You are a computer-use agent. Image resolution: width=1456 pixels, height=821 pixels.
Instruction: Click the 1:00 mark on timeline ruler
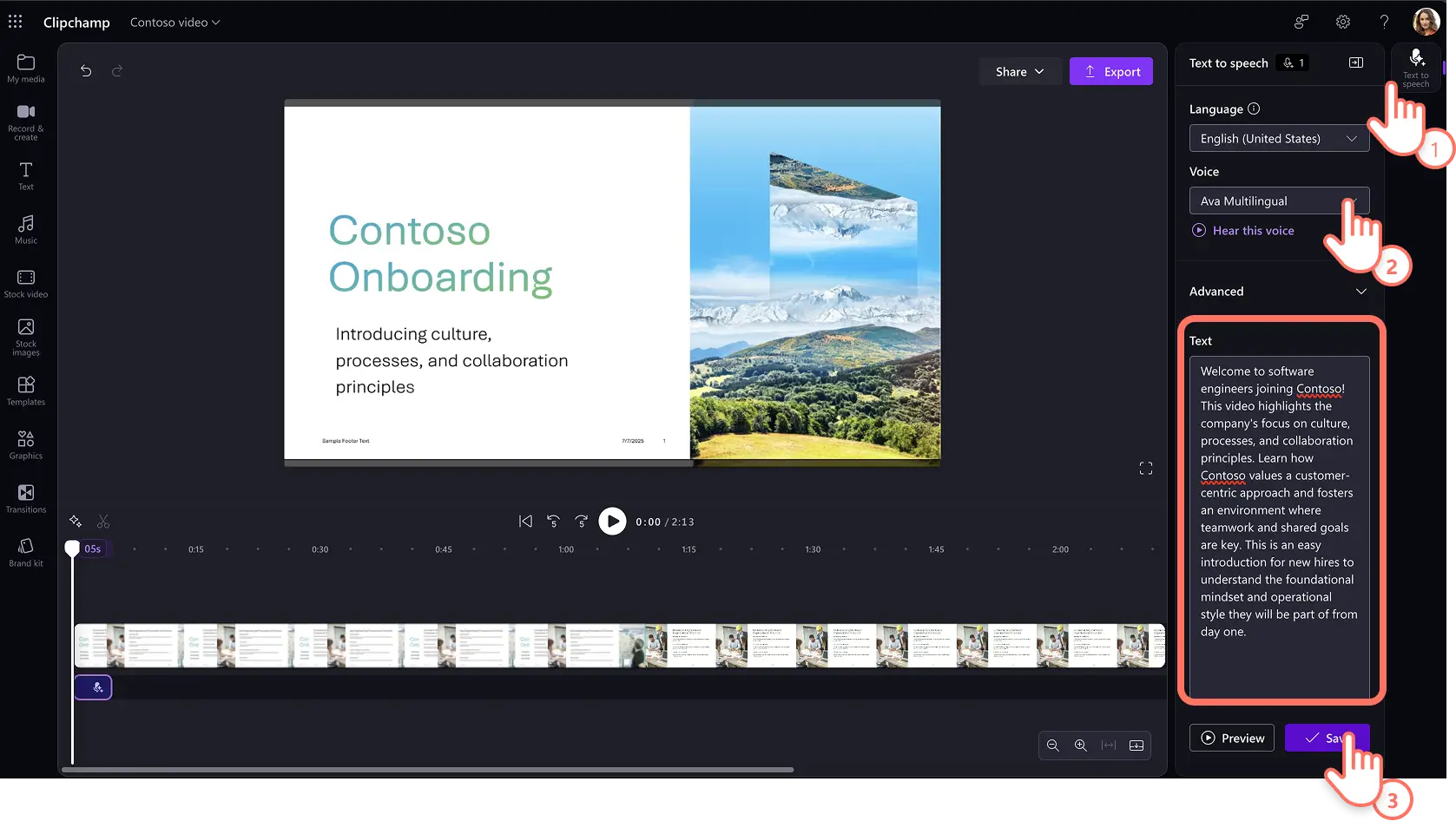point(566,549)
